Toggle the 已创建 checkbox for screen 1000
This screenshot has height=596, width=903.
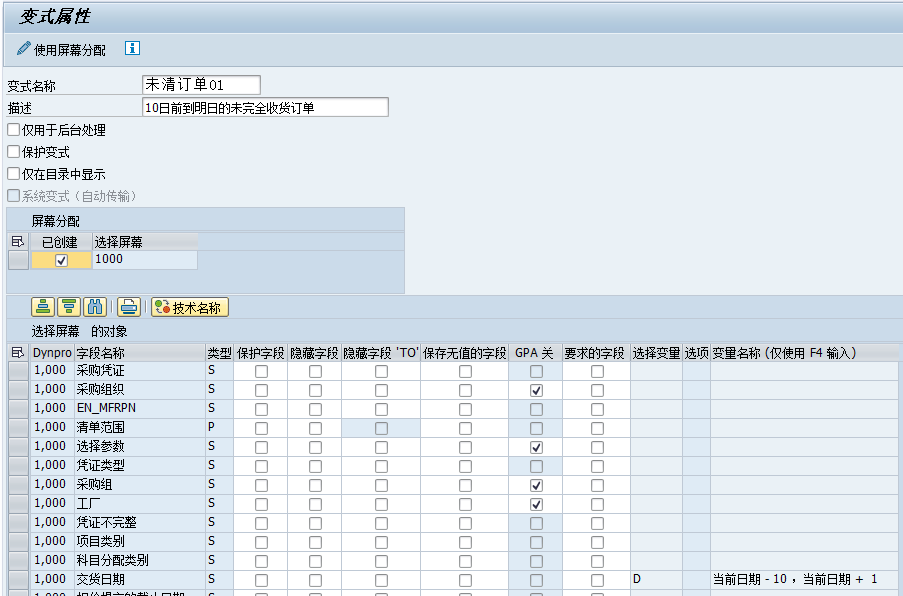pos(61,260)
